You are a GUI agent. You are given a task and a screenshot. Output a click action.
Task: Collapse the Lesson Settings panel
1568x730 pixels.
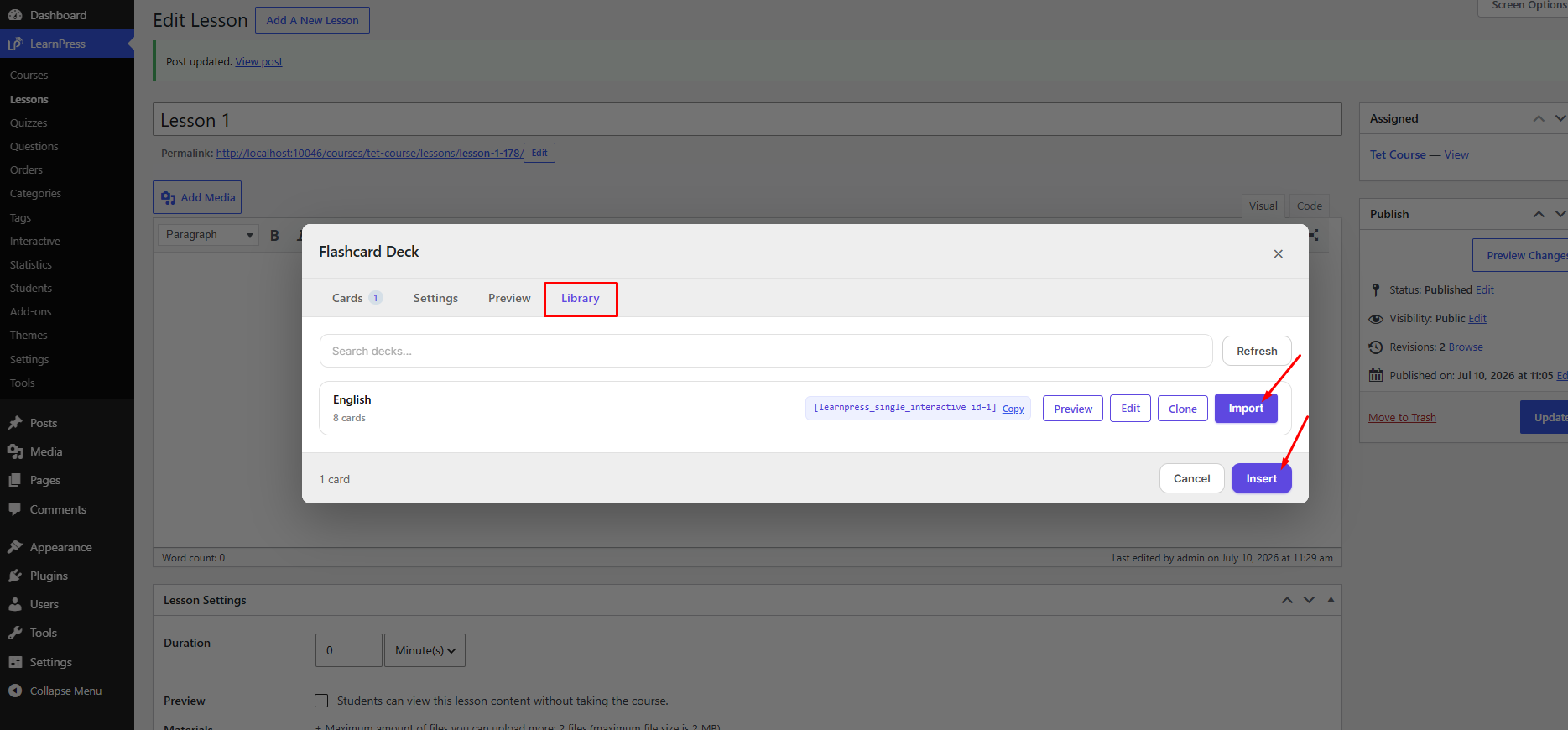1331,600
